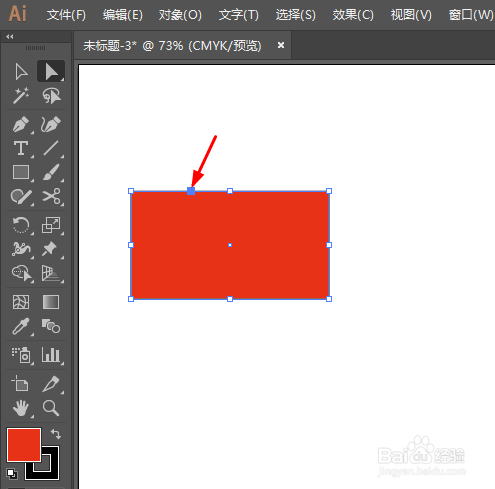This screenshot has height=489, width=495.
Task: Collapse the tools panel with double-arrow
Action: click(x=10, y=37)
